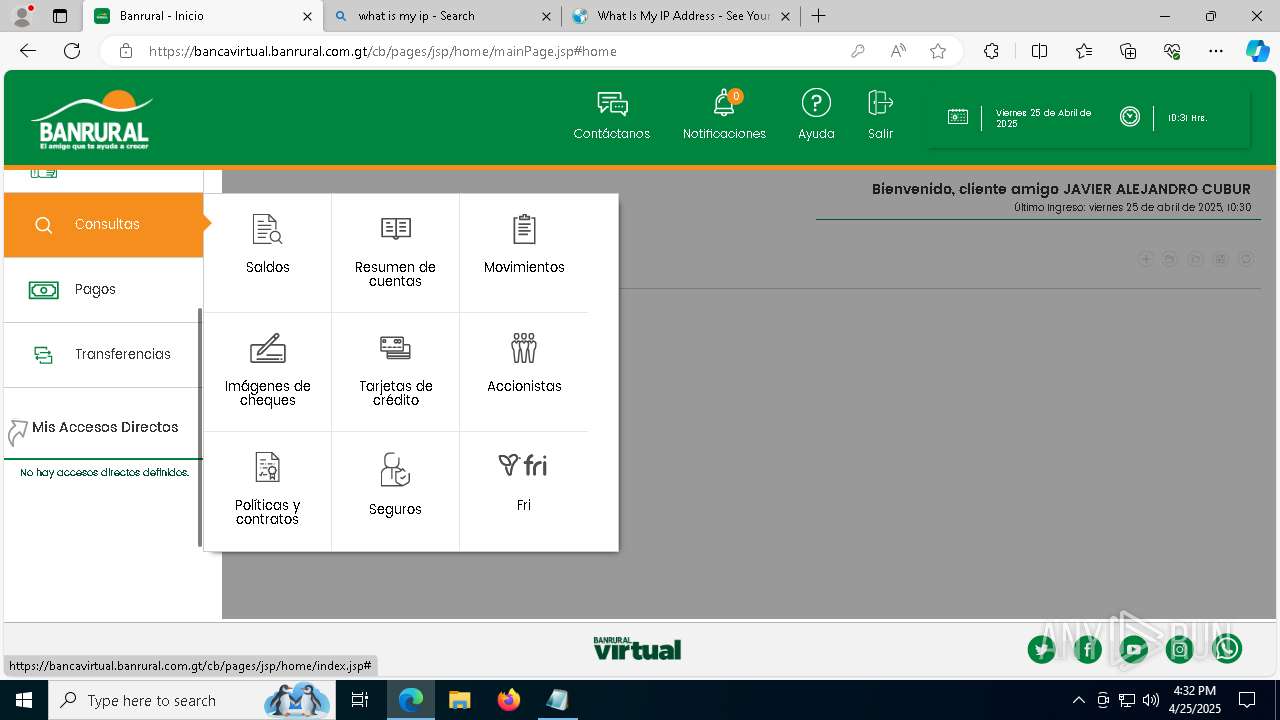Click the address bar URL

pyautogui.click(x=382, y=51)
